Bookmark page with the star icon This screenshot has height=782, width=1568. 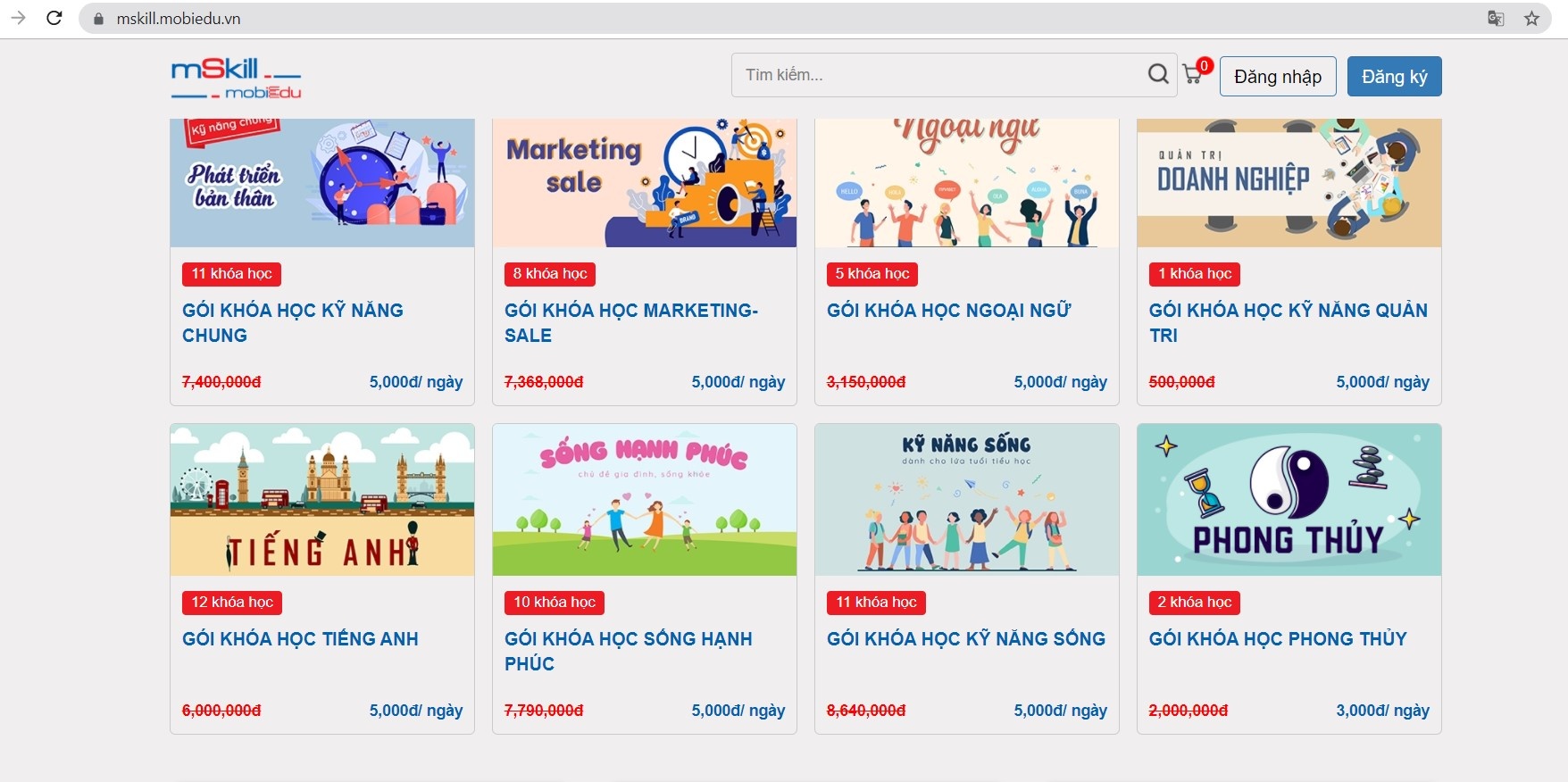click(x=1531, y=18)
